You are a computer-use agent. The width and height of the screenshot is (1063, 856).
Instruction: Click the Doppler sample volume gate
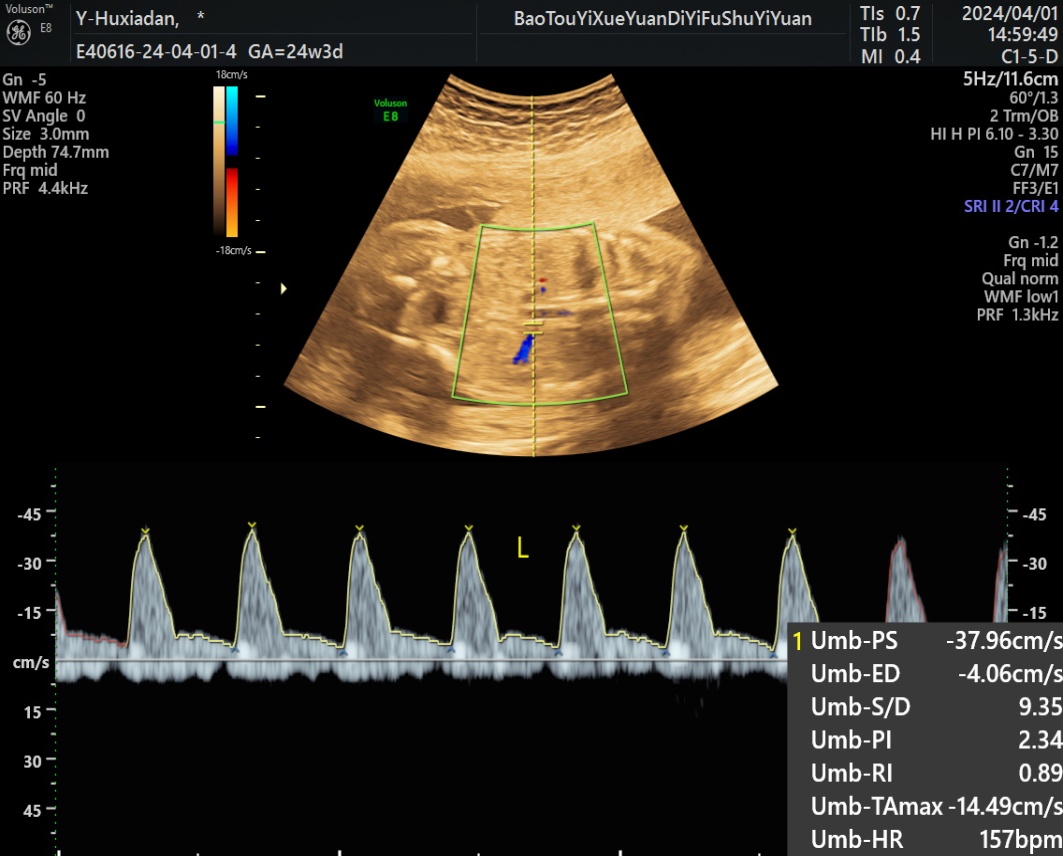534,326
